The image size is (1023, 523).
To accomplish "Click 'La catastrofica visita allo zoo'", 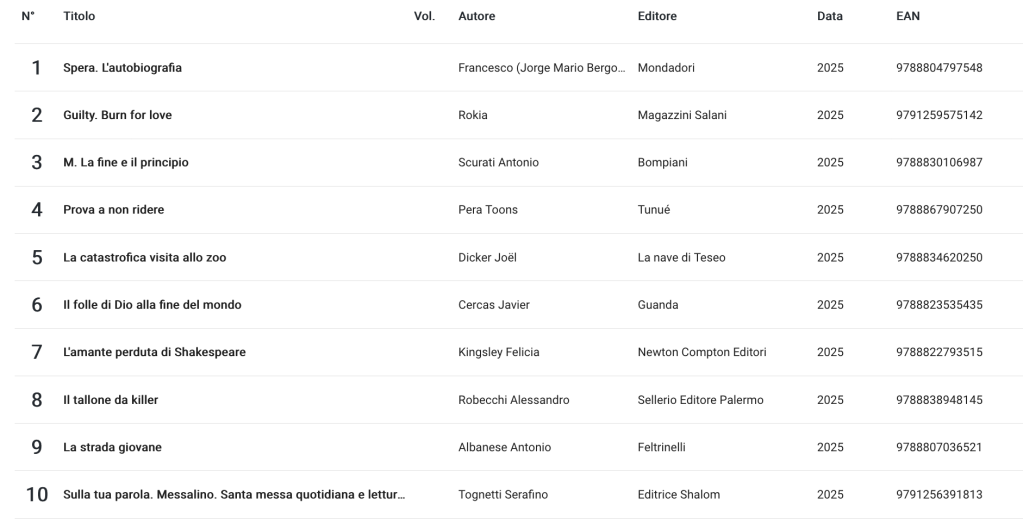I will click(x=144, y=258).
